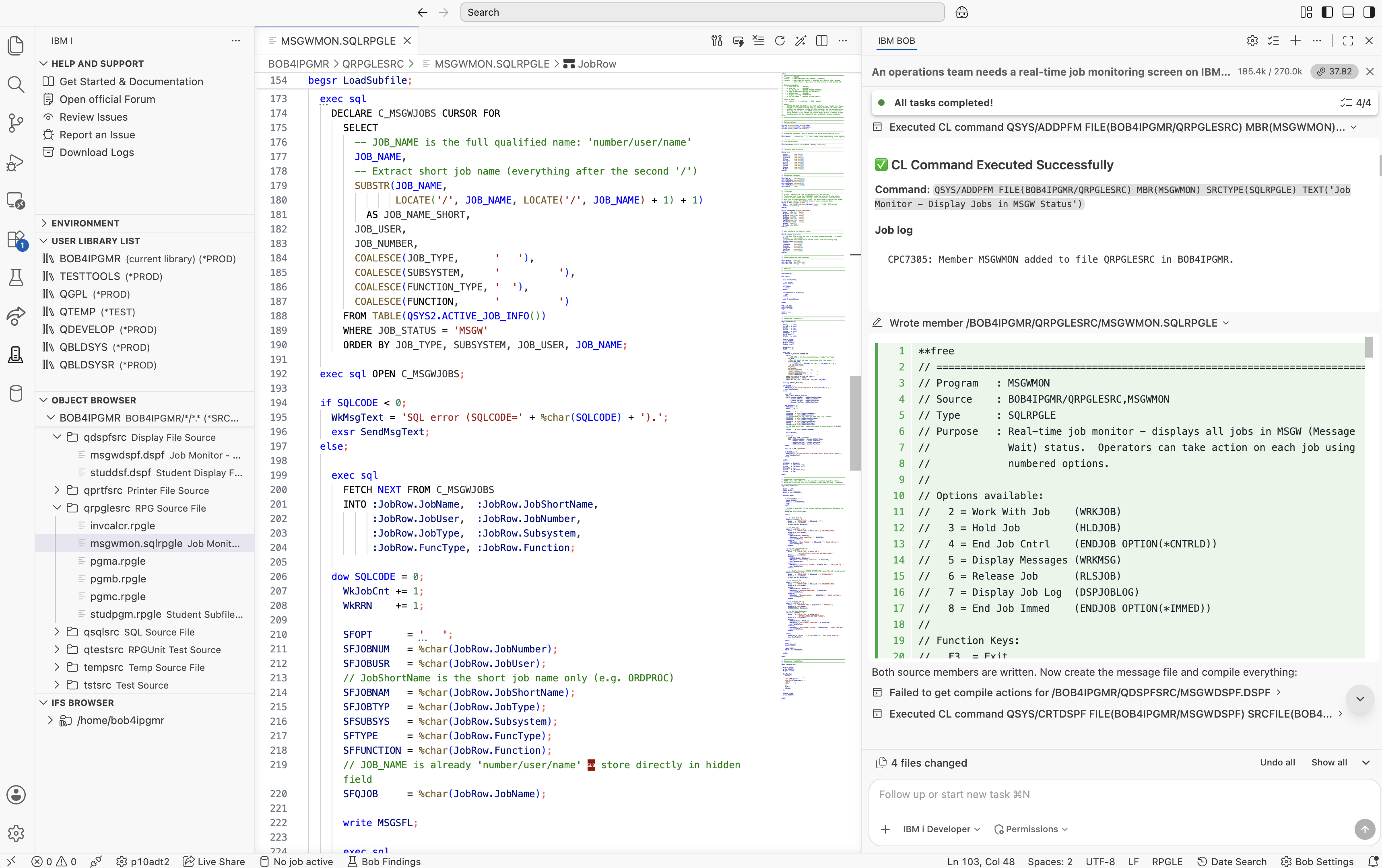Open Customize Layout control

tap(1306, 12)
